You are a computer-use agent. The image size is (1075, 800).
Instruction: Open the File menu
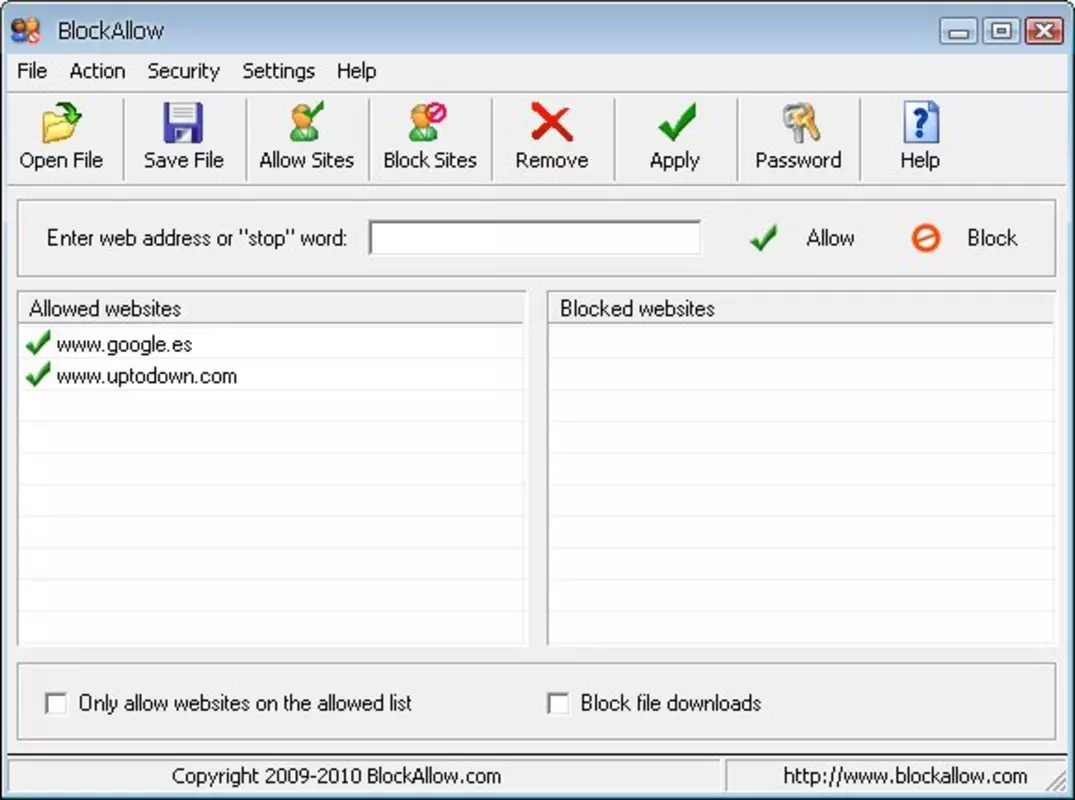32,71
